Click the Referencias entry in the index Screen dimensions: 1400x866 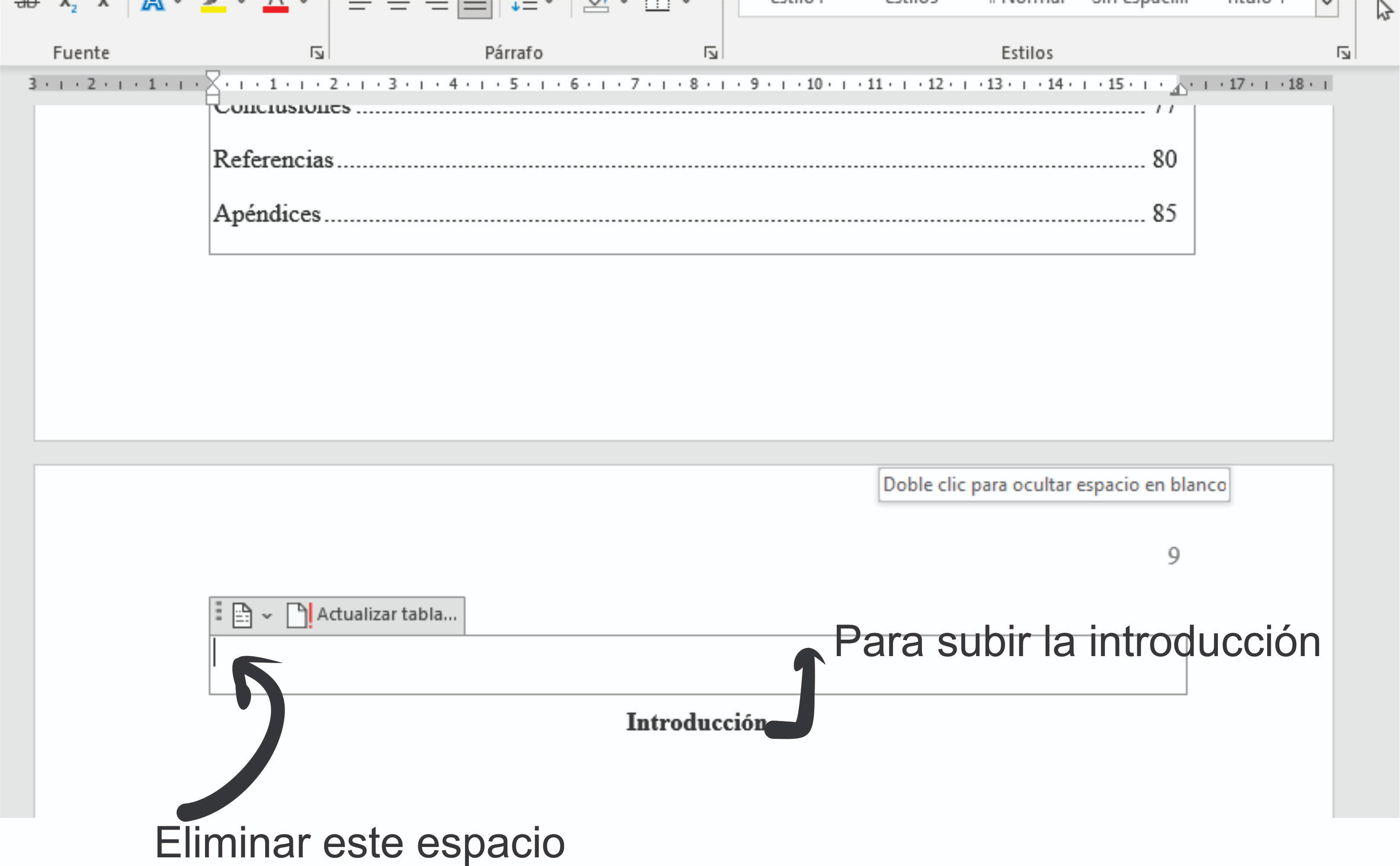273,159
